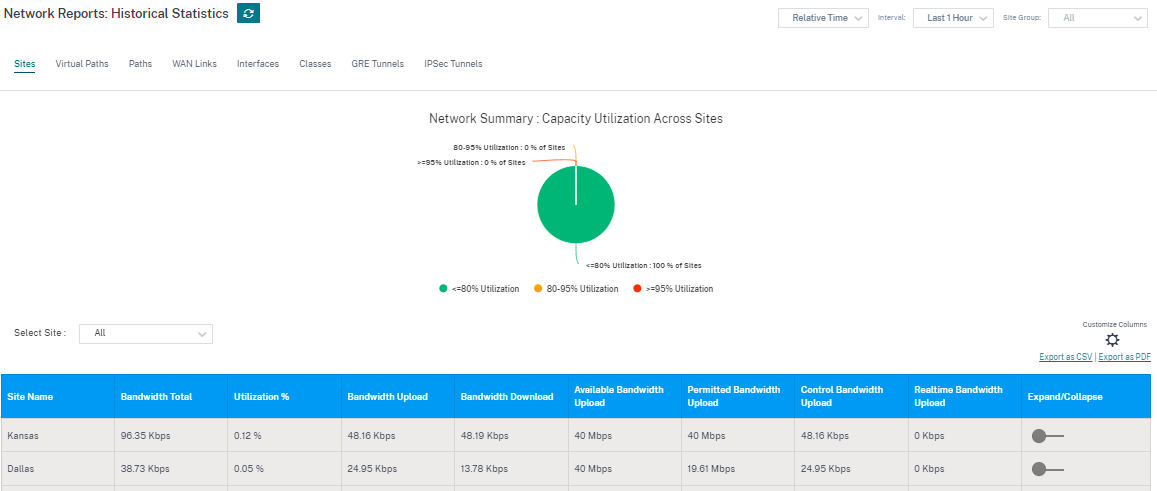Toggle the Expand/Collapse switch for Kansas
Image resolution: width=1157 pixels, height=491 pixels.
point(1047,436)
